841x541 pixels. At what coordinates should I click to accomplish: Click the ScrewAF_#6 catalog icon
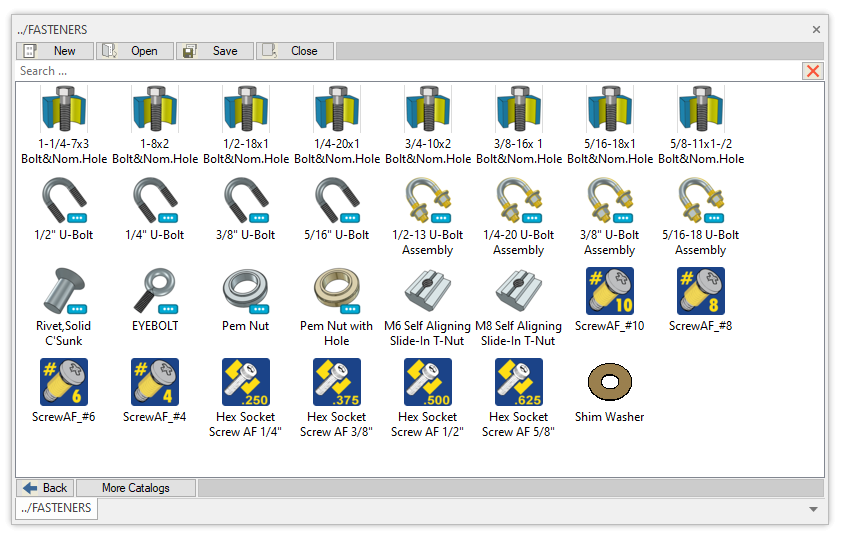pyautogui.click(x=64, y=382)
